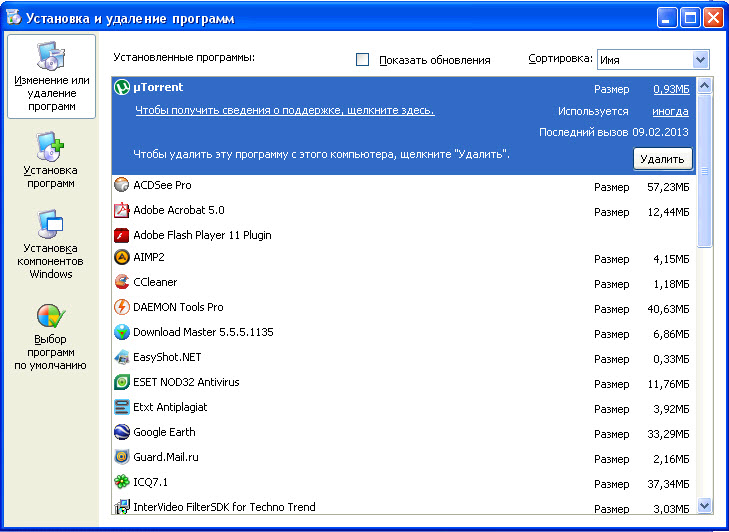Select the Adobe Acrobat 5.0 icon

pos(121,210)
